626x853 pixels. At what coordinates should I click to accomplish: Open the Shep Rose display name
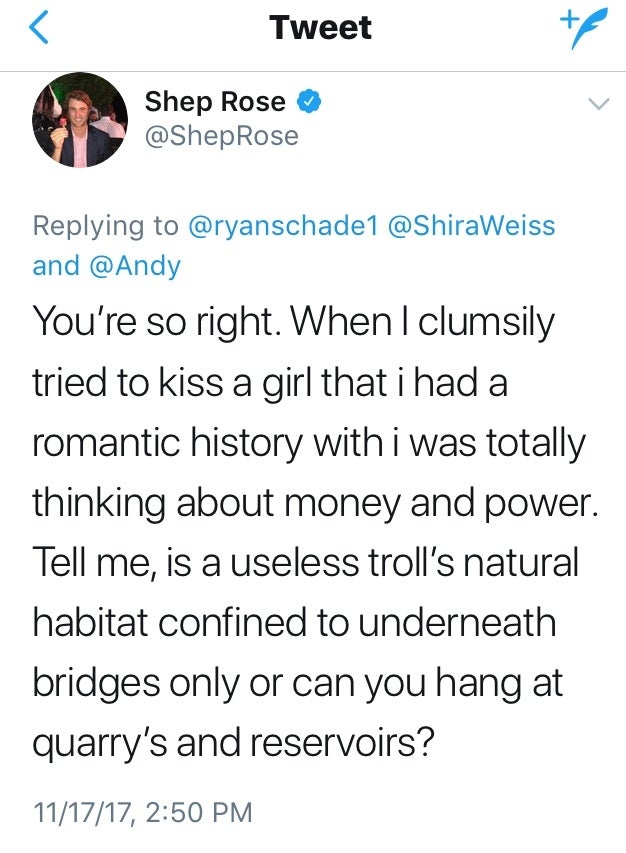pyautogui.click(x=215, y=102)
